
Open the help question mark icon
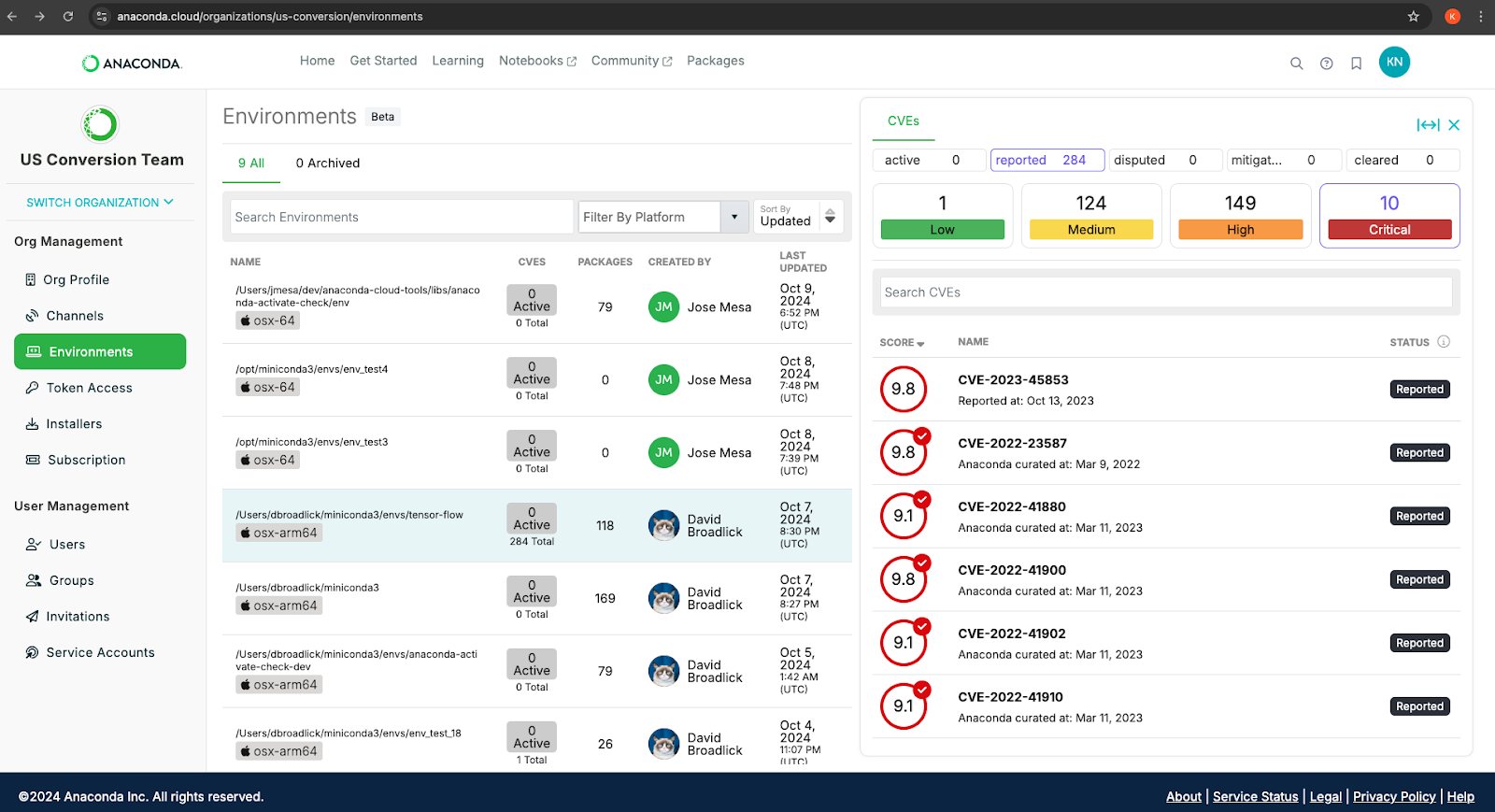(x=1326, y=64)
